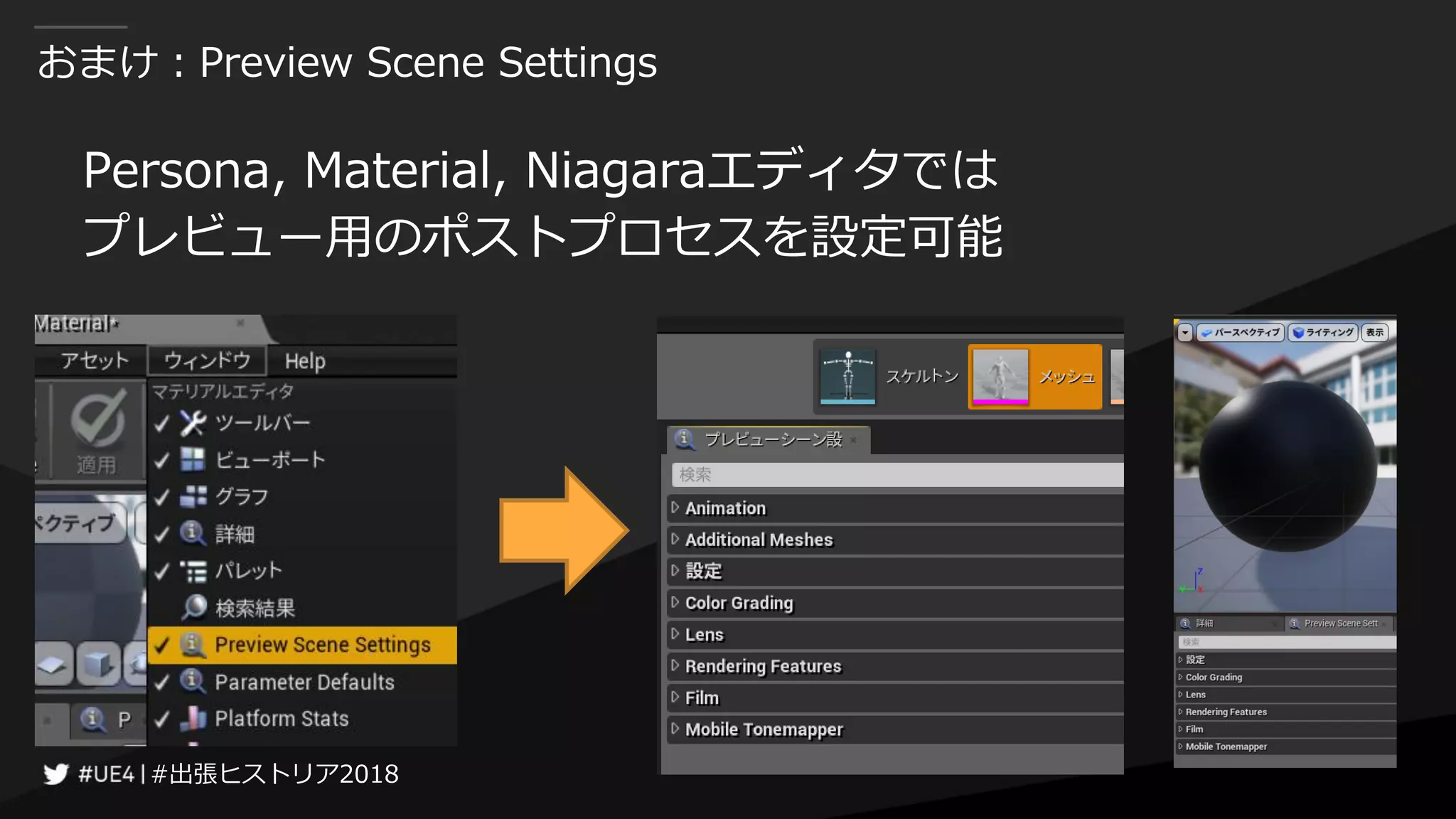This screenshot has height=819, width=1456.
Task: Click the ライティング view mode button
Action: point(1324,333)
